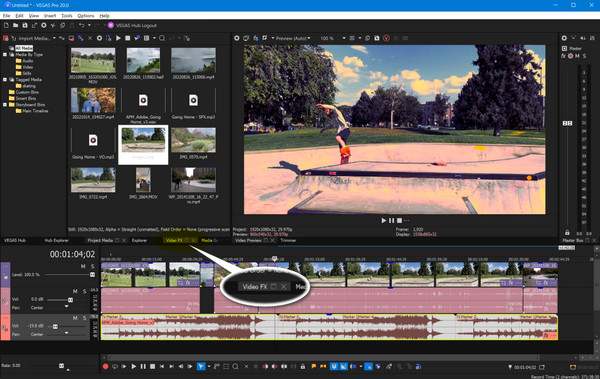Stop playback under the video preview

(x=399, y=221)
